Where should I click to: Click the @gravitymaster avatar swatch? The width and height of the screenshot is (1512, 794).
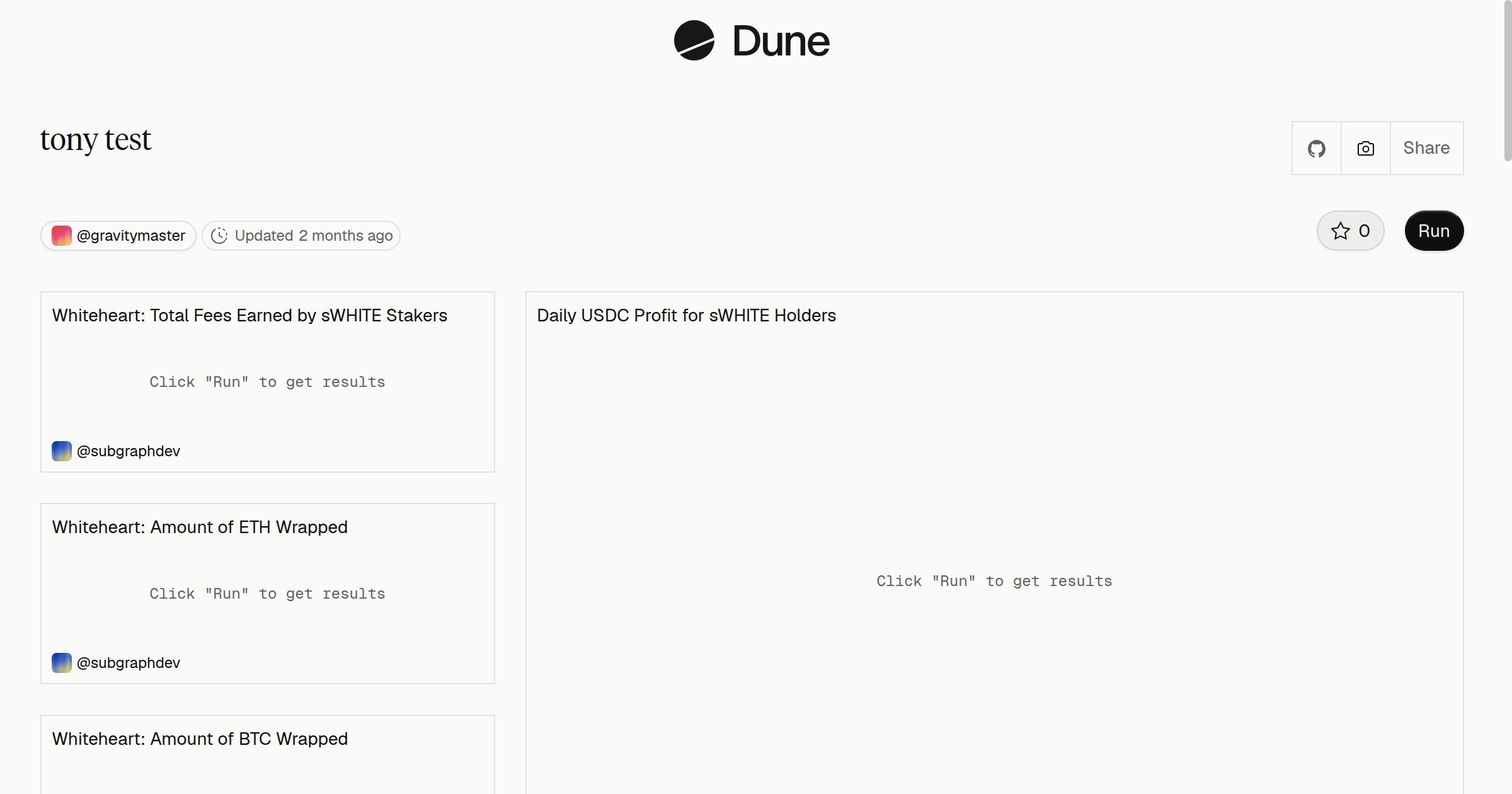click(61, 236)
